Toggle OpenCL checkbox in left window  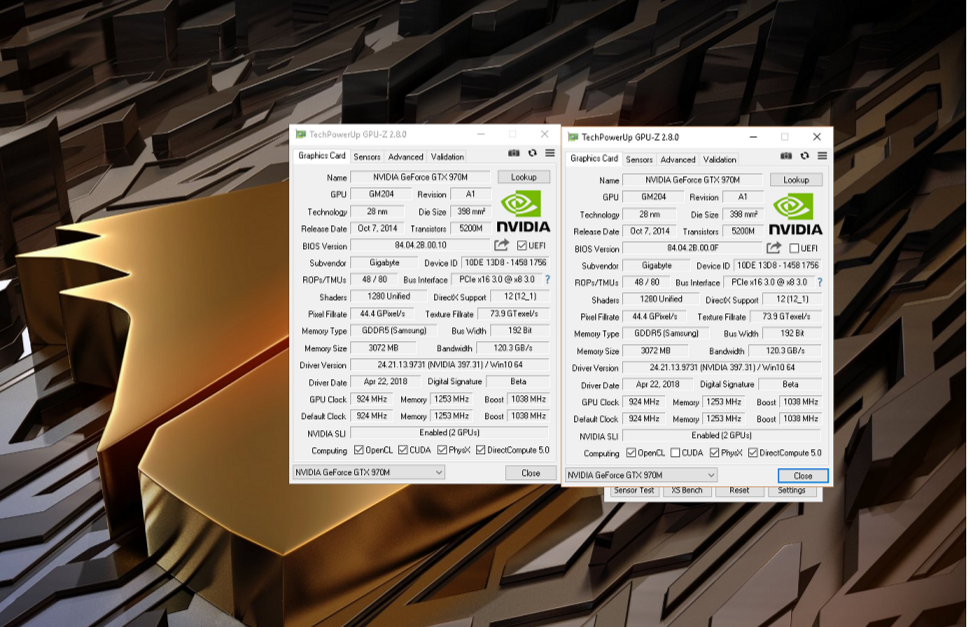358,450
